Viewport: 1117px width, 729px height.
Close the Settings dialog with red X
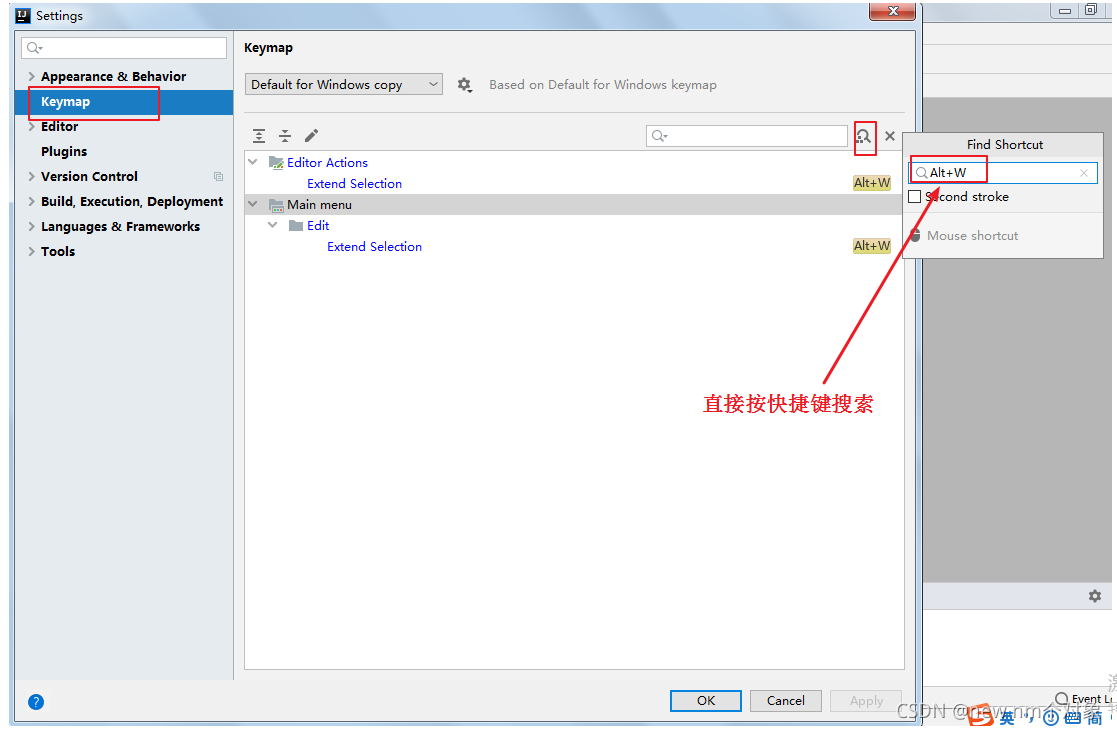[x=892, y=11]
